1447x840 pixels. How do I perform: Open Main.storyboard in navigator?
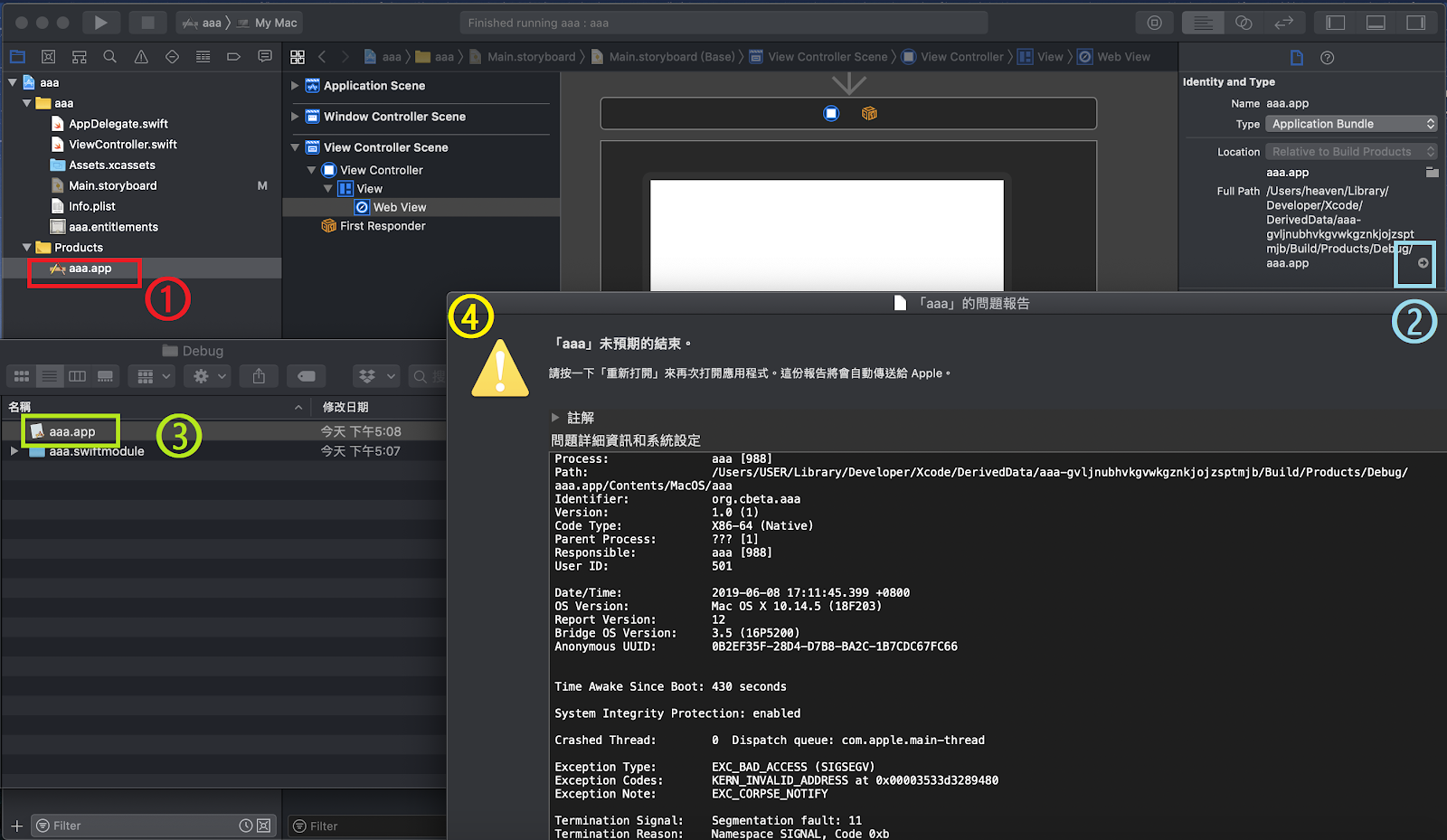point(113,185)
